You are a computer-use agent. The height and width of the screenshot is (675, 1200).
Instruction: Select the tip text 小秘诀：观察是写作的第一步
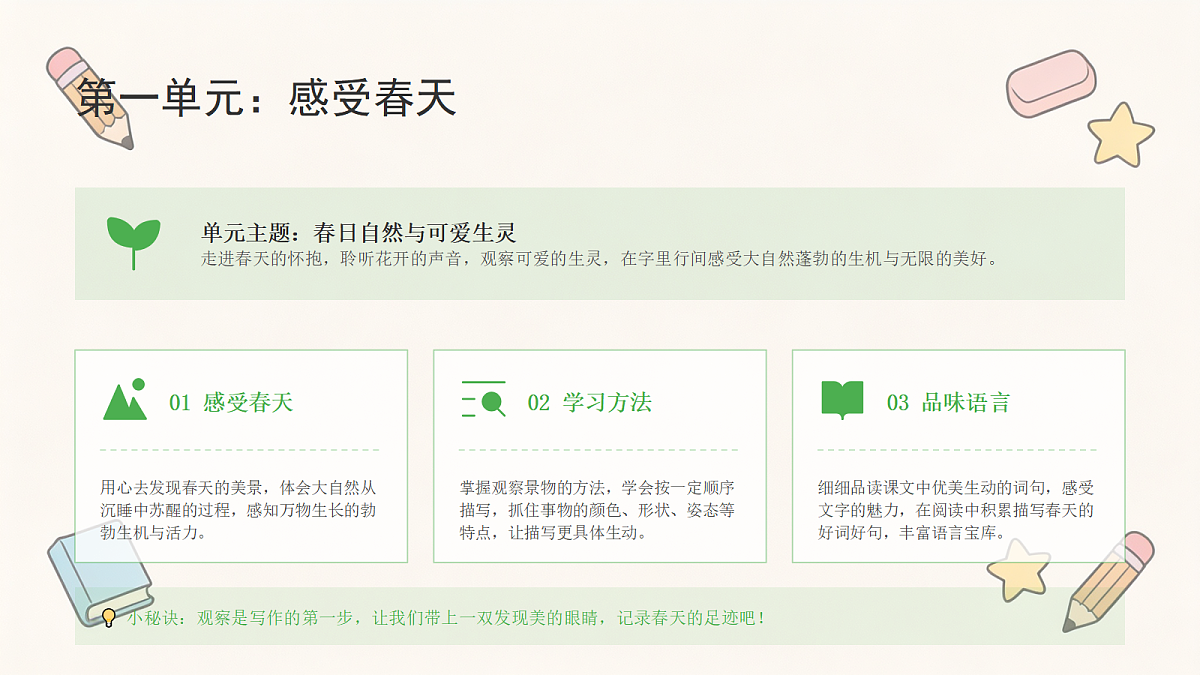pyautogui.click(x=447, y=618)
